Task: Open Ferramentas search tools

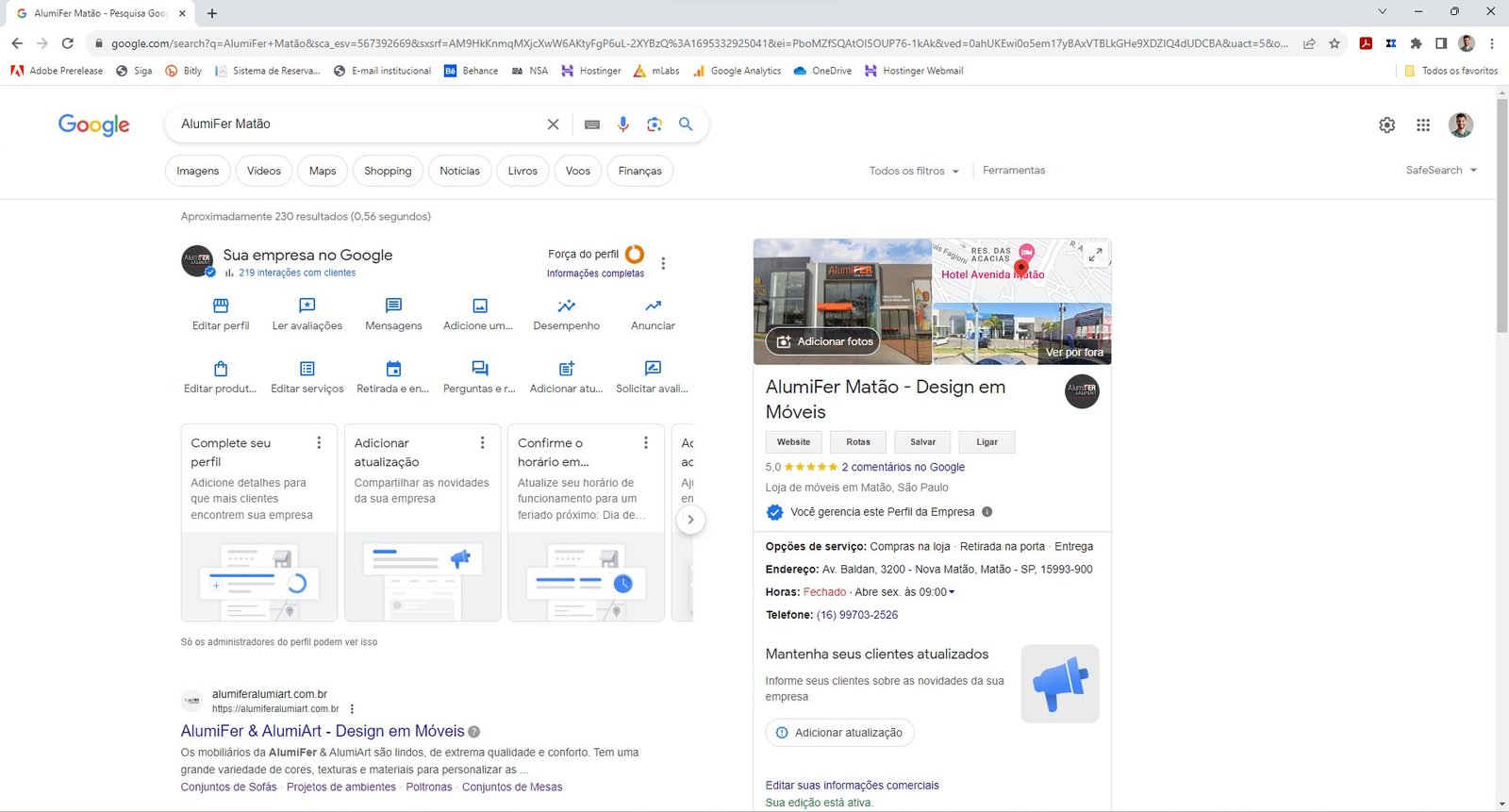Action: click(1014, 171)
